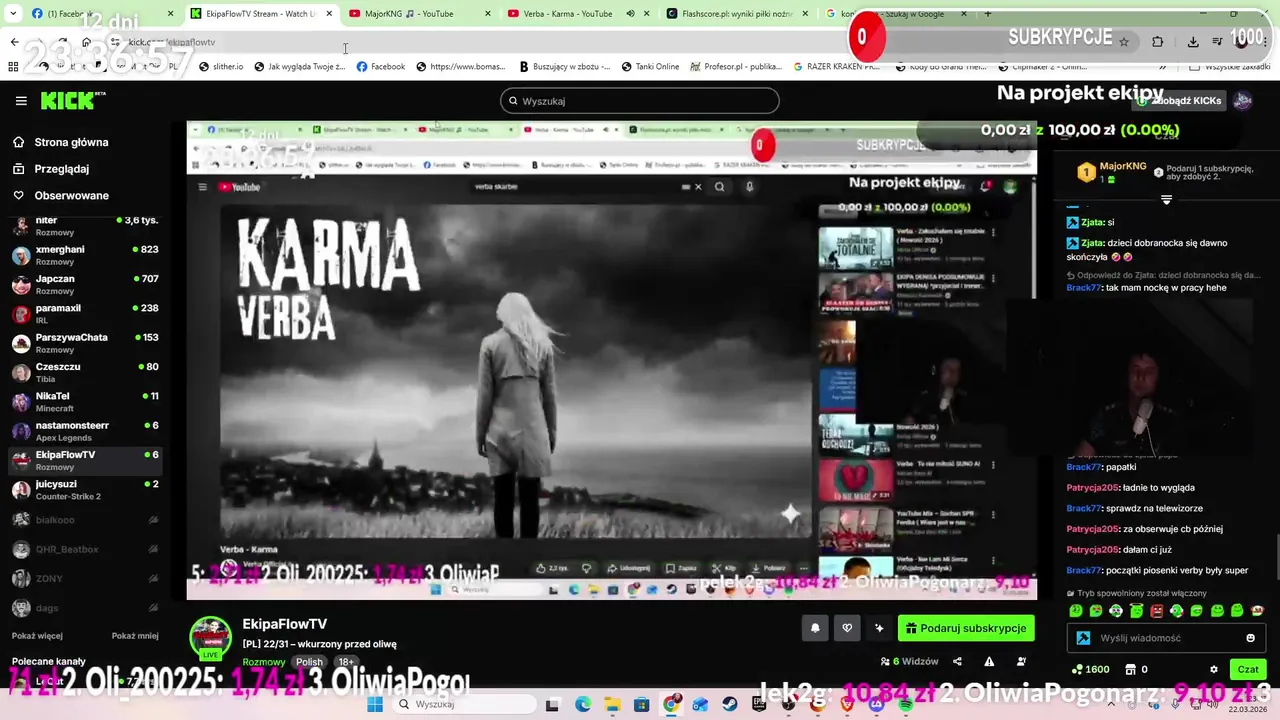Close the EkipaFlowTV Stream tab
This screenshot has height=720, width=1280.
click(329, 14)
